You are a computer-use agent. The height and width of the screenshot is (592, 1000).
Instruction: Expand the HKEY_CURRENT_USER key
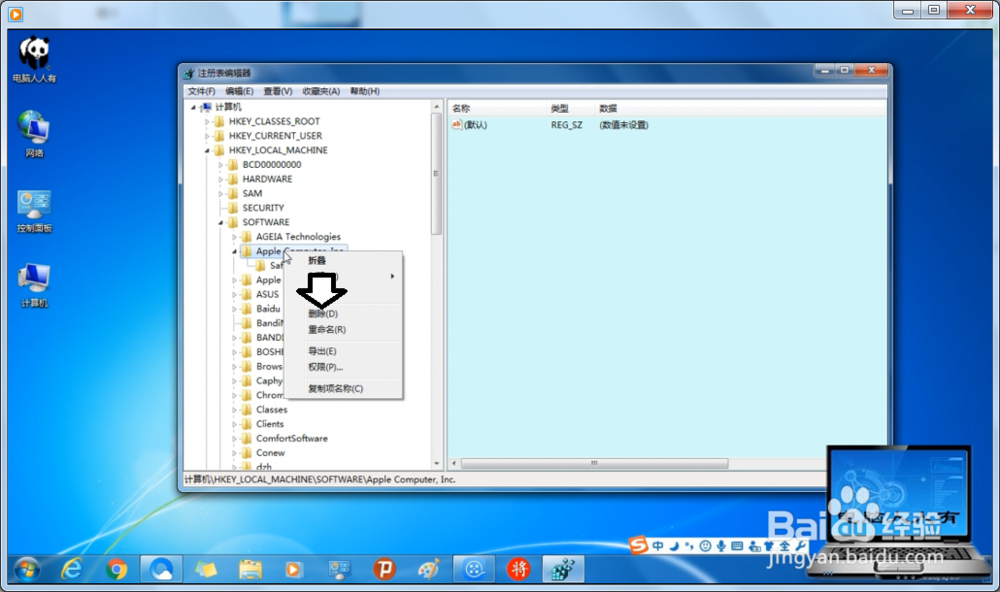(x=207, y=136)
